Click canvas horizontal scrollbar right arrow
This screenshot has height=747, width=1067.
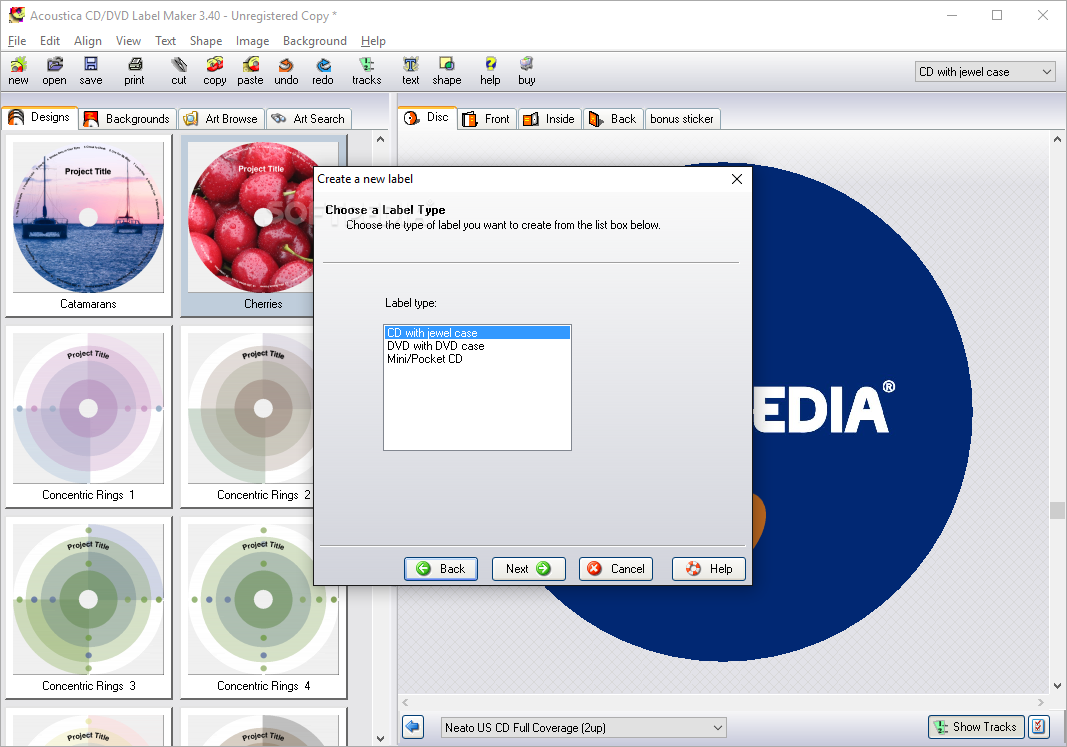(1040, 702)
